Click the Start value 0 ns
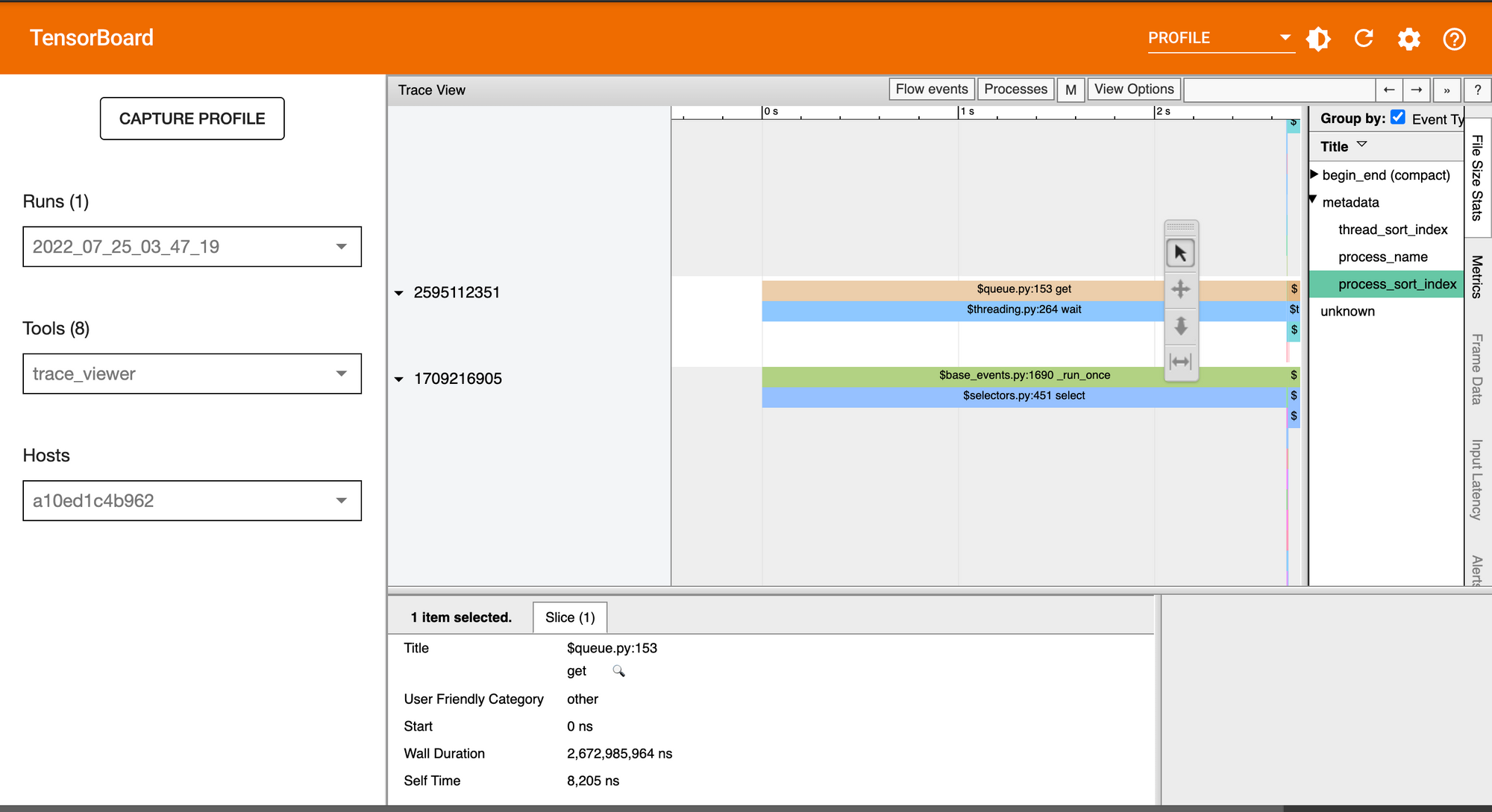Image resolution: width=1492 pixels, height=812 pixels. (x=580, y=726)
